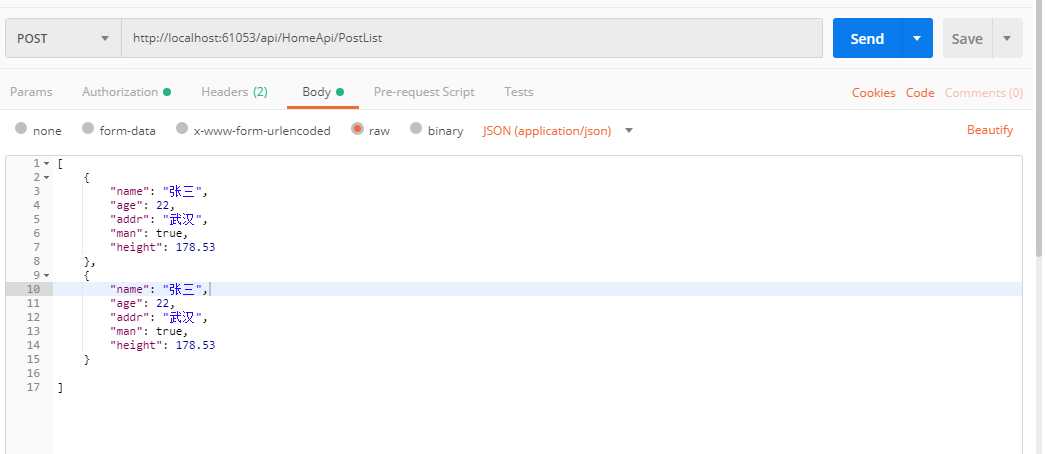The height and width of the screenshot is (454, 1045).
Task: Open Comments (0) link
Action: [984, 93]
